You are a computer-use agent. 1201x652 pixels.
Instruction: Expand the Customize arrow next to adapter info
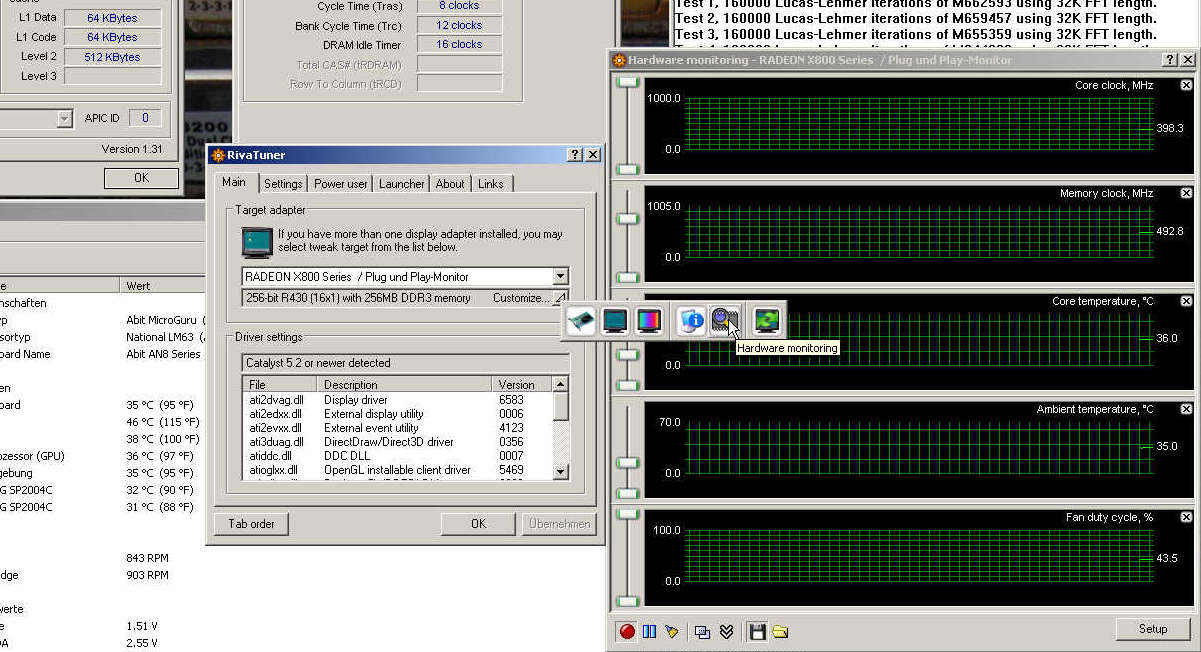tap(560, 298)
